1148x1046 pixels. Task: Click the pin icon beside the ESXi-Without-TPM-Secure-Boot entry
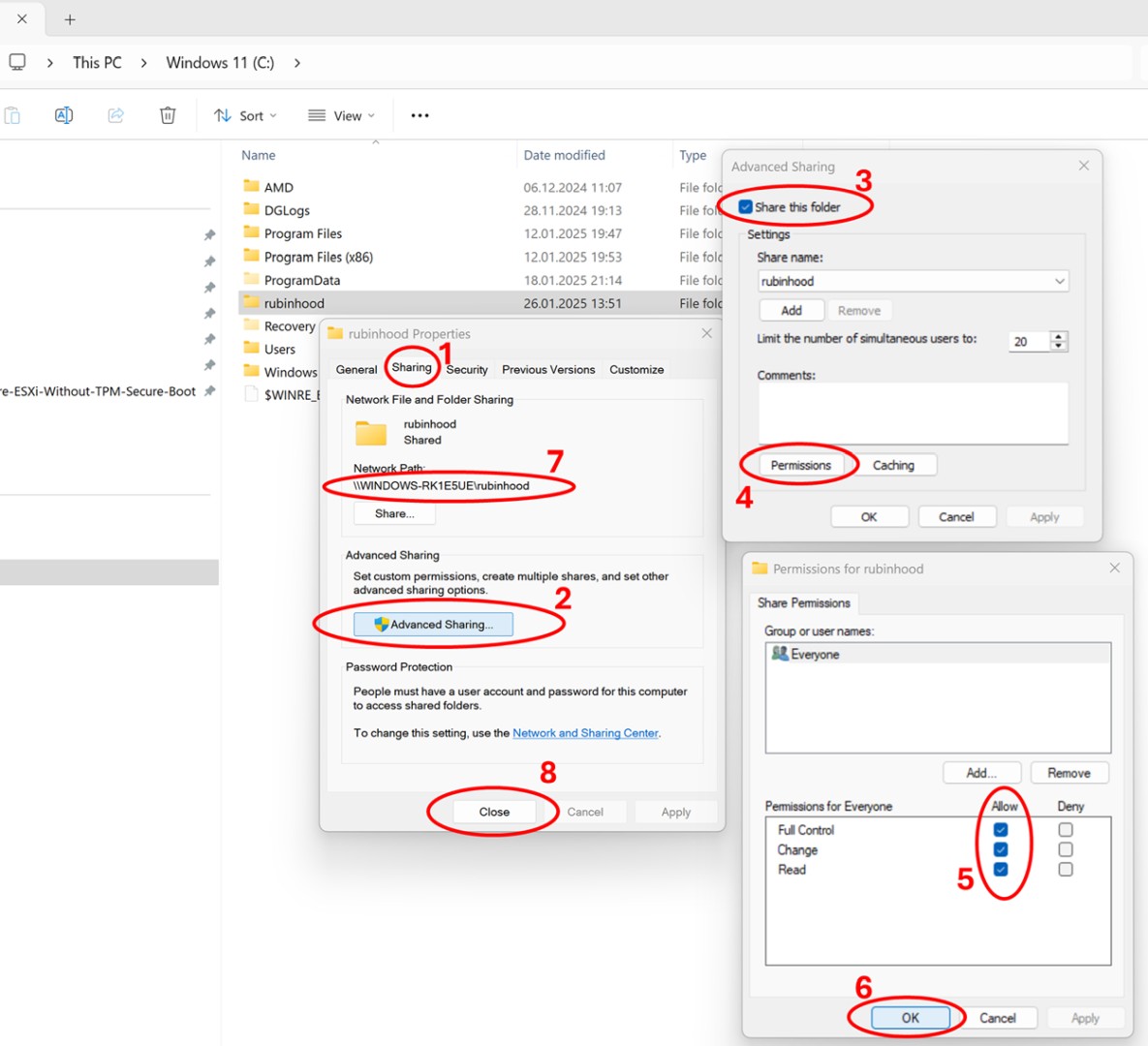tap(209, 391)
